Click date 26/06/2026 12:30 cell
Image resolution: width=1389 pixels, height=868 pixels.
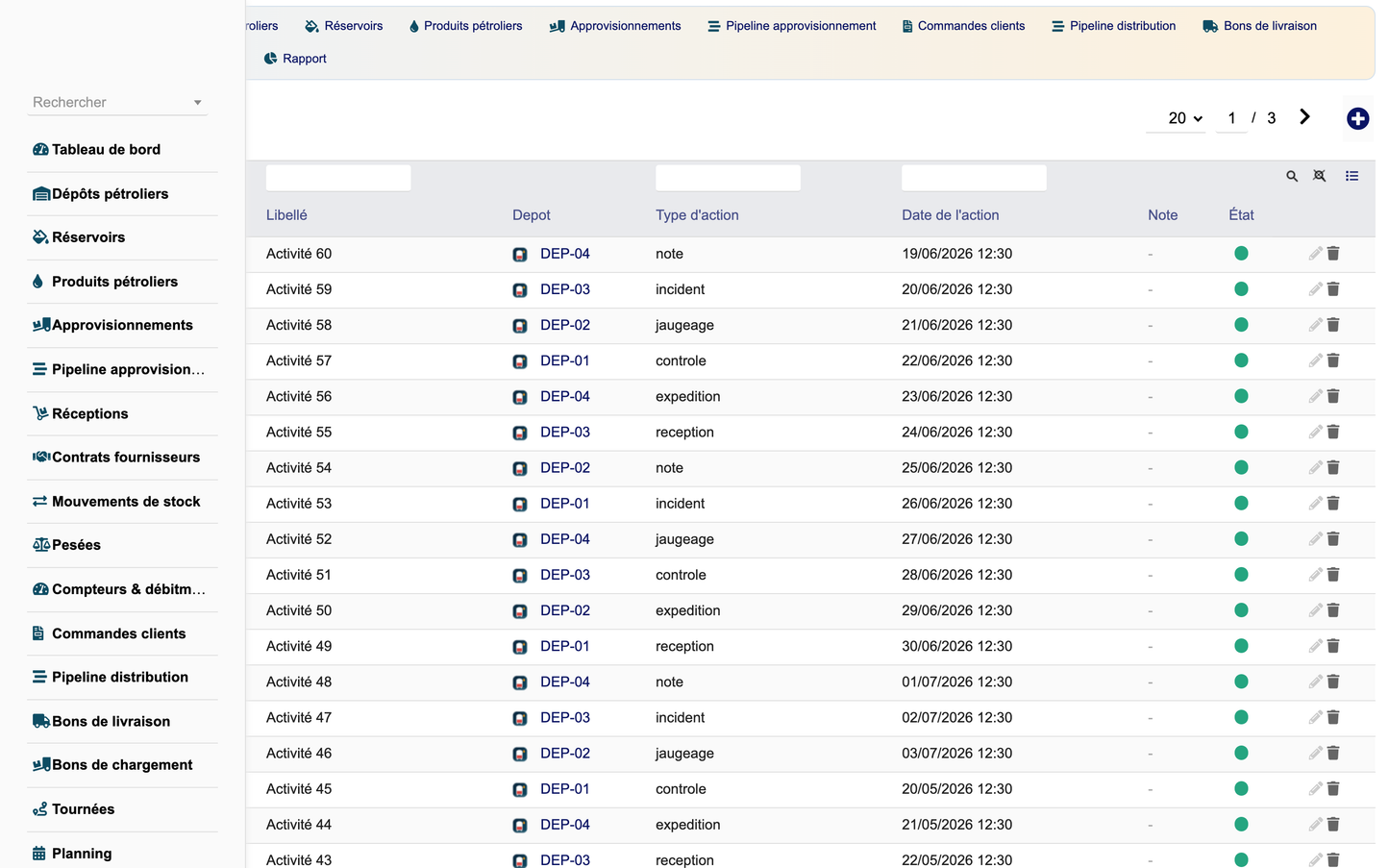tap(957, 504)
